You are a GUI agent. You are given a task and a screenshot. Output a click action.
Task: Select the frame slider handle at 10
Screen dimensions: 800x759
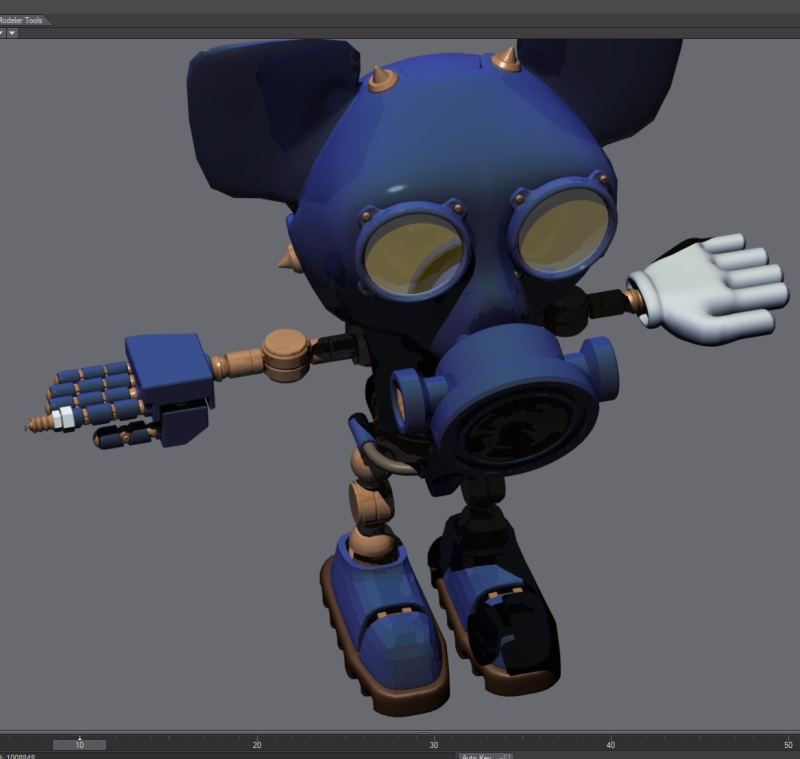point(79,744)
